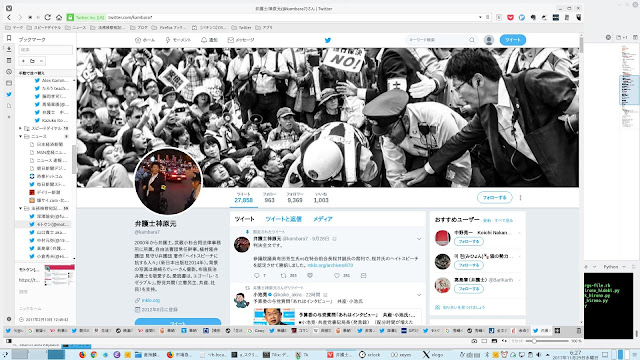This screenshot has width=640, height=360.
Task: Expand the 小池晃 retweet options chevron
Action: pos(419,295)
